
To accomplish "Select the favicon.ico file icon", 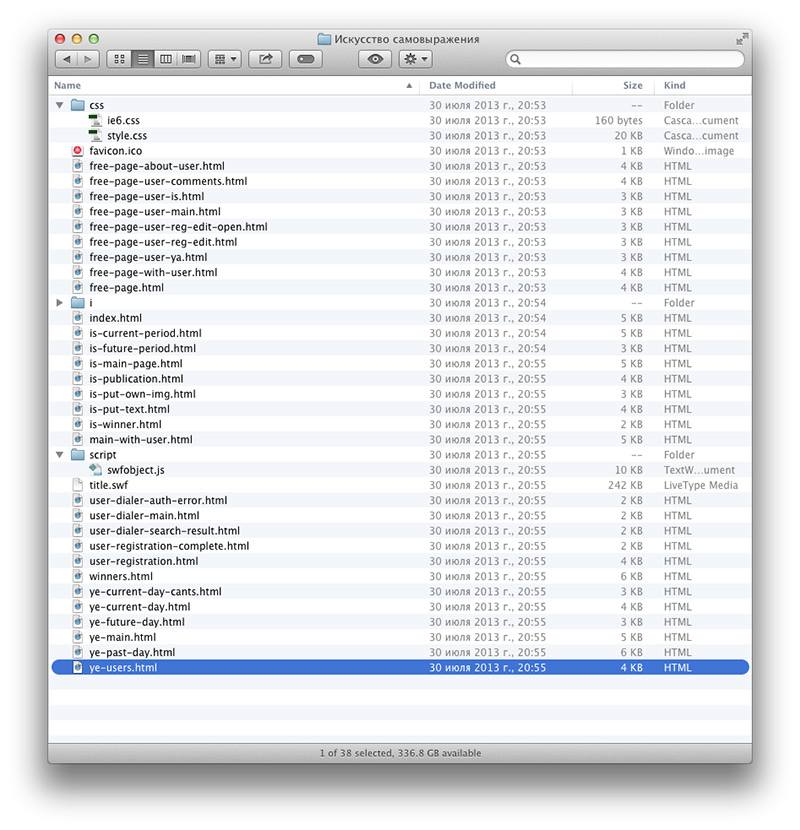I will pyautogui.click(x=78, y=151).
